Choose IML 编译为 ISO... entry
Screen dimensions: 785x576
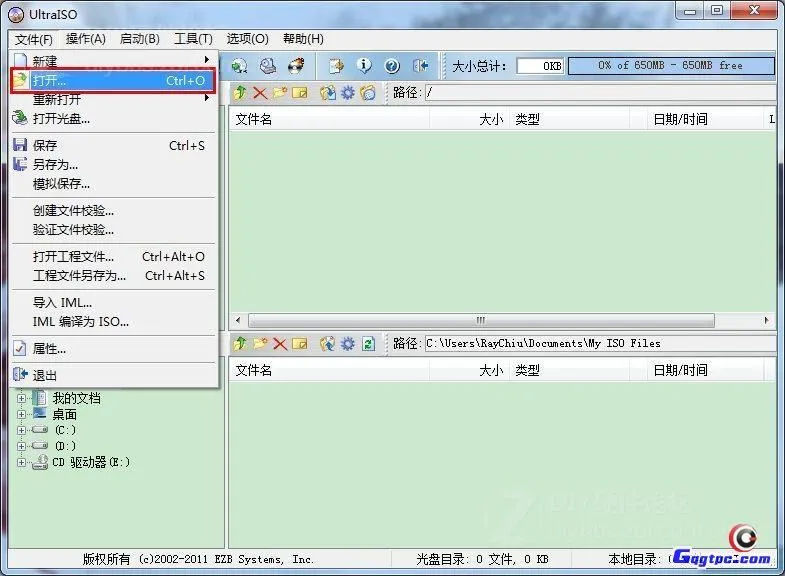[114, 322]
